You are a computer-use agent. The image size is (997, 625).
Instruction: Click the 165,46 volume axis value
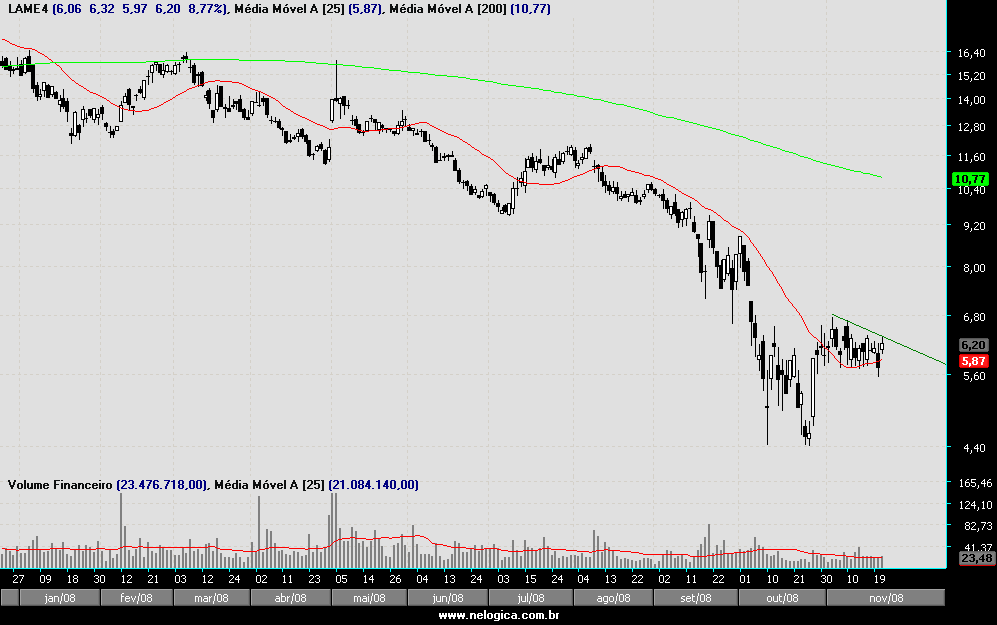(x=975, y=483)
